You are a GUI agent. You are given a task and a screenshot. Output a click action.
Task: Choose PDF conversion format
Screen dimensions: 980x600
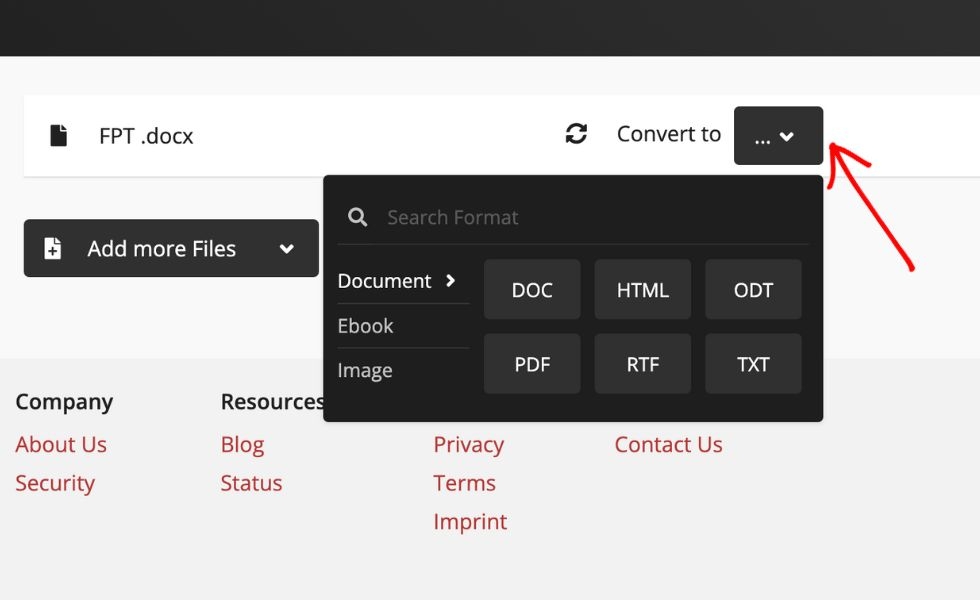[532, 363]
